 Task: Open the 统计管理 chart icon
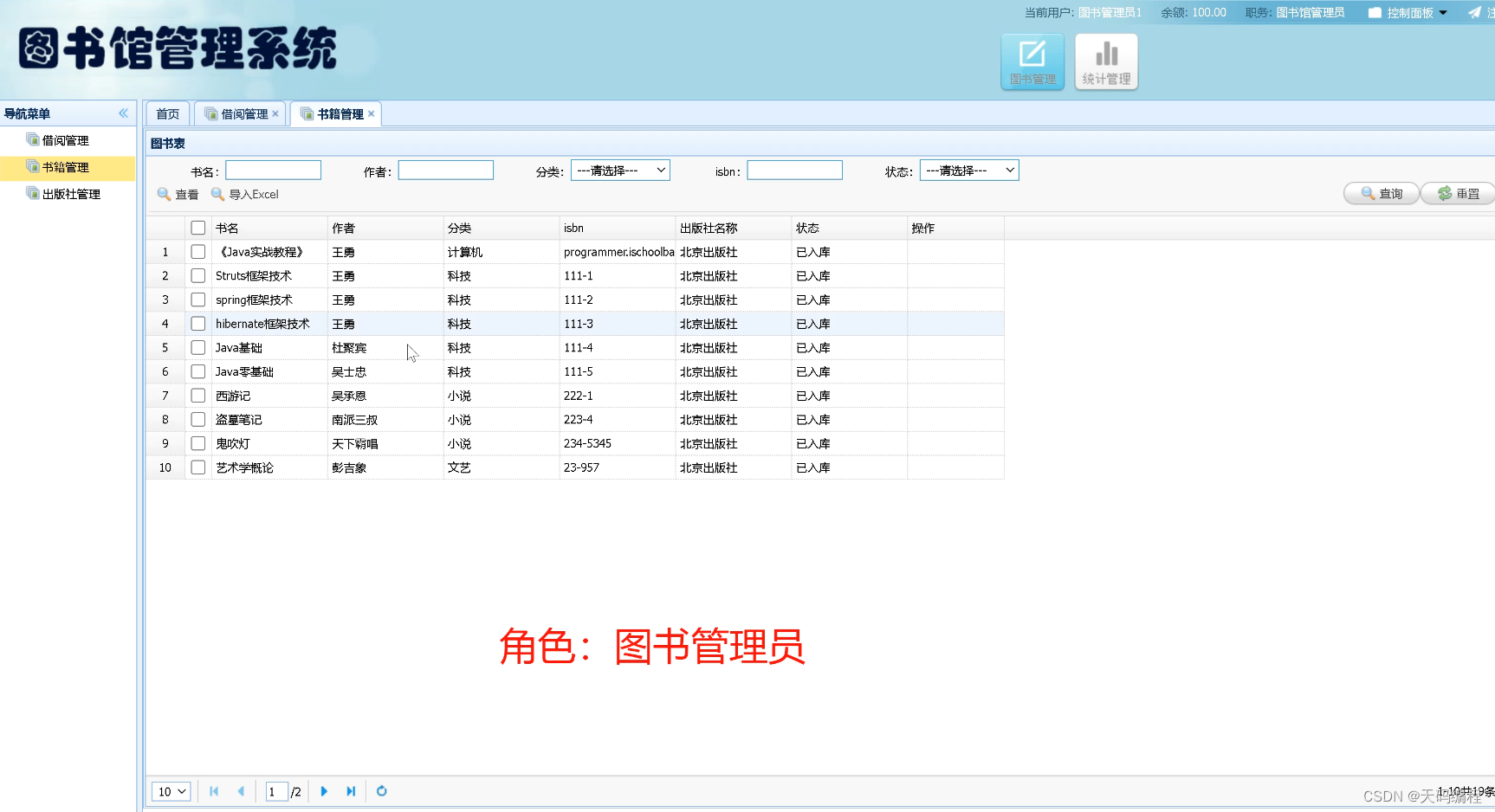coord(1106,61)
